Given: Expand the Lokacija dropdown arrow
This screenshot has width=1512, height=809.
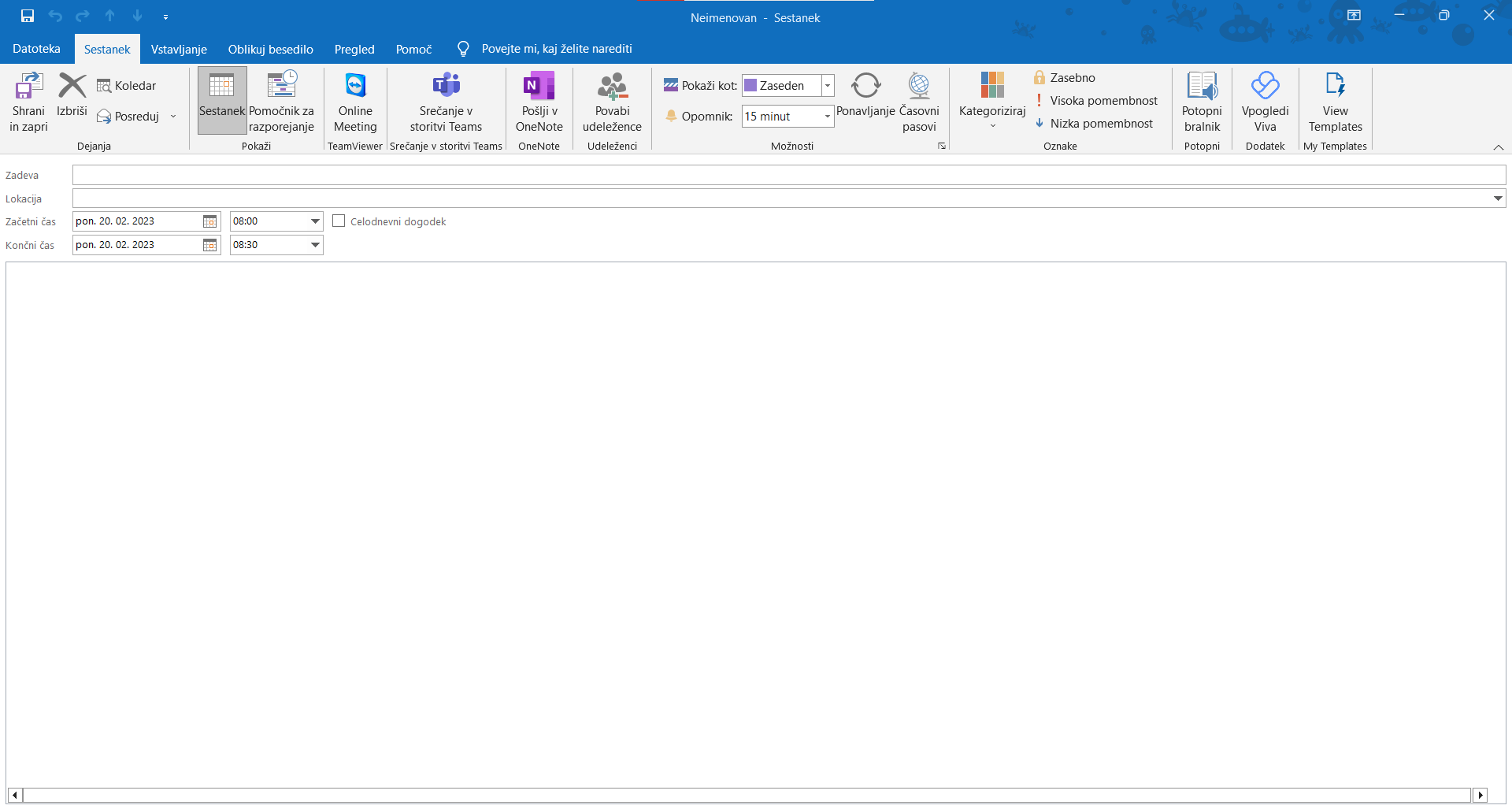Looking at the screenshot, I should pyautogui.click(x=1499, y=199).
